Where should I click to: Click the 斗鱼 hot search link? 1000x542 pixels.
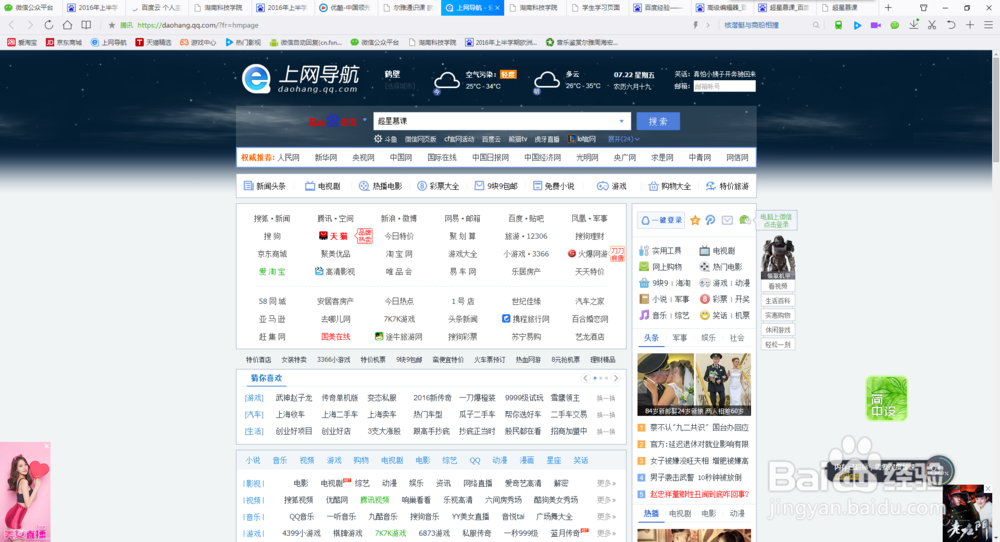pyautogui.click(x=390, y=139)
